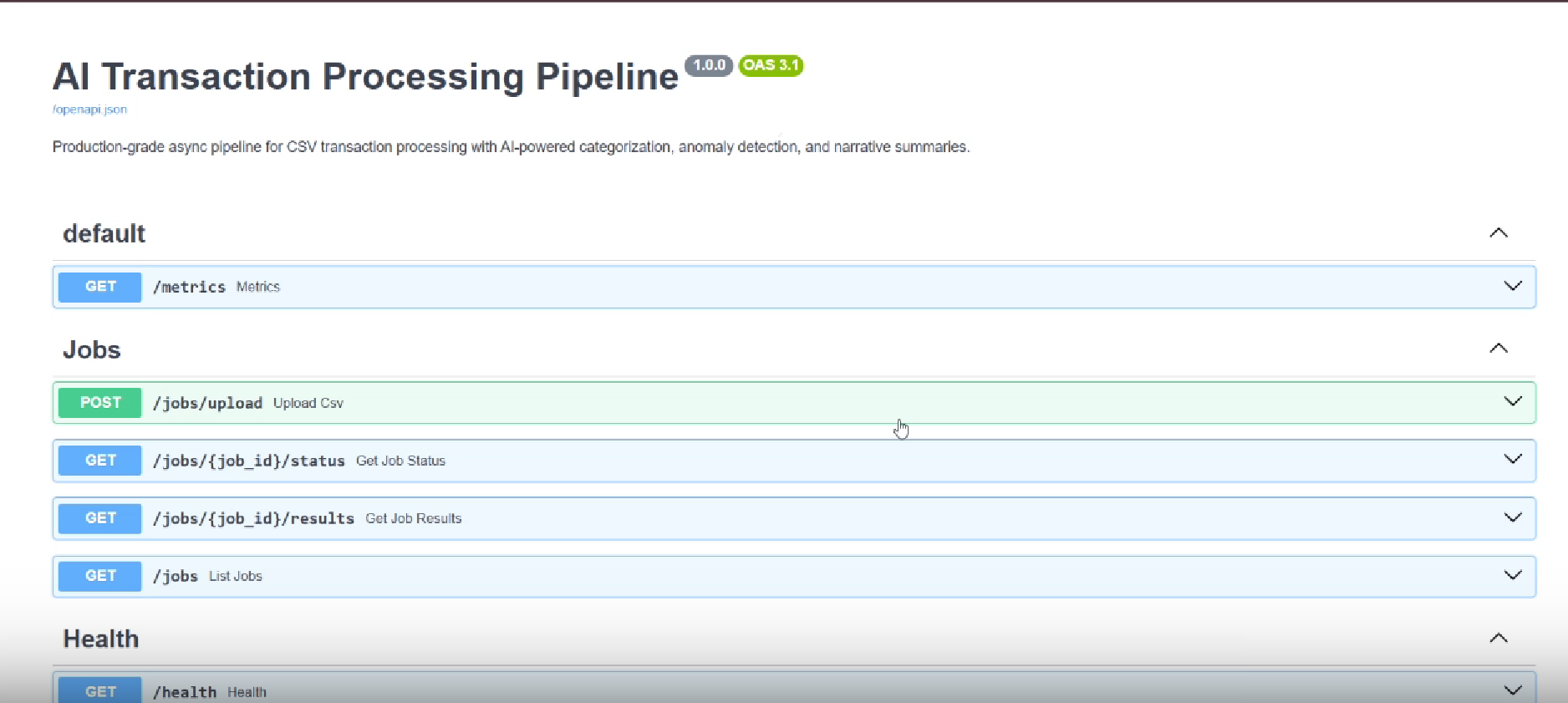Click the POST badge for /jobs/upload
1568x703 pixels.
point(100,403)
